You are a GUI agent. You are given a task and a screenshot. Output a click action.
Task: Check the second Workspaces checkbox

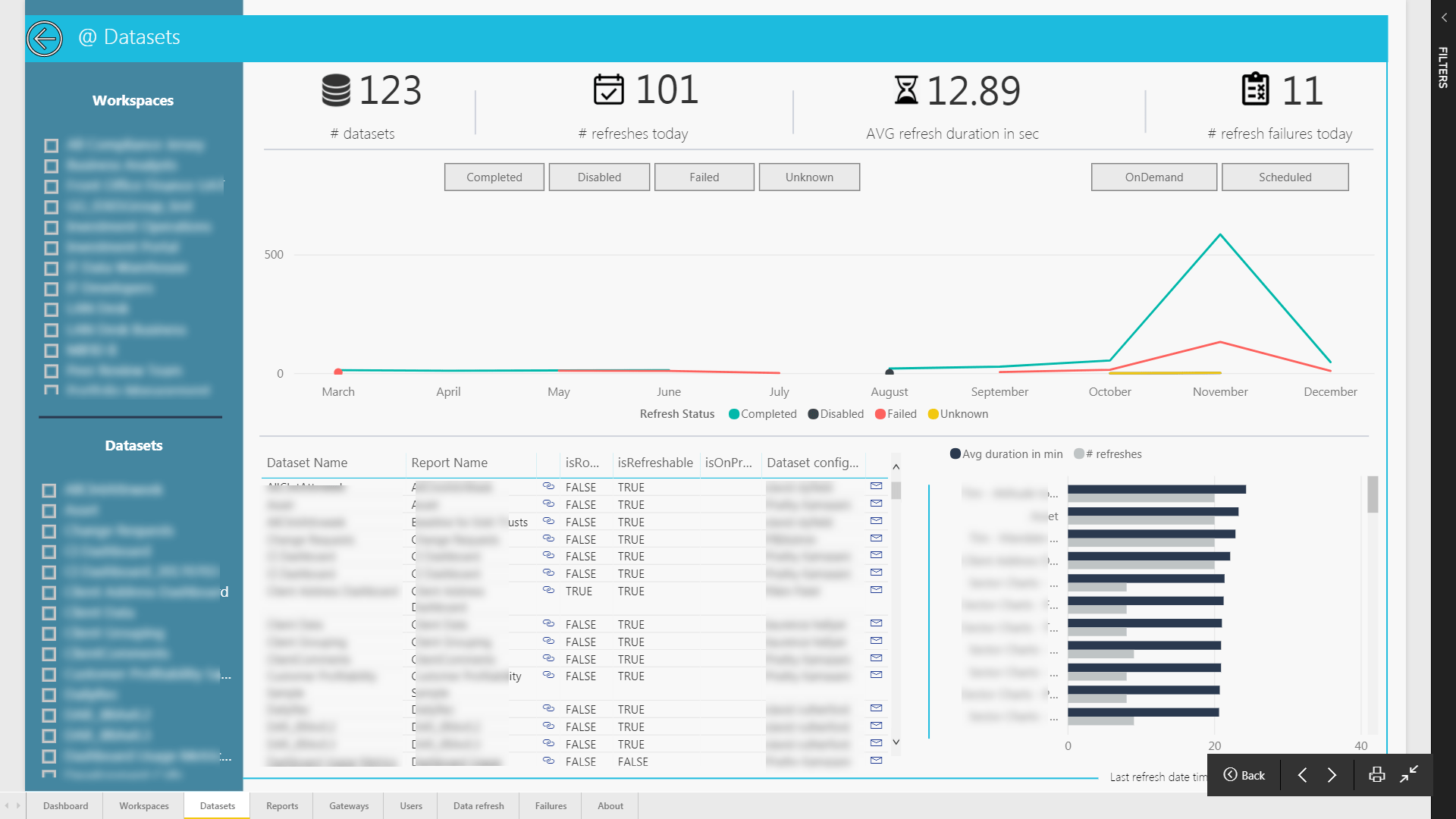click(52, 166)
